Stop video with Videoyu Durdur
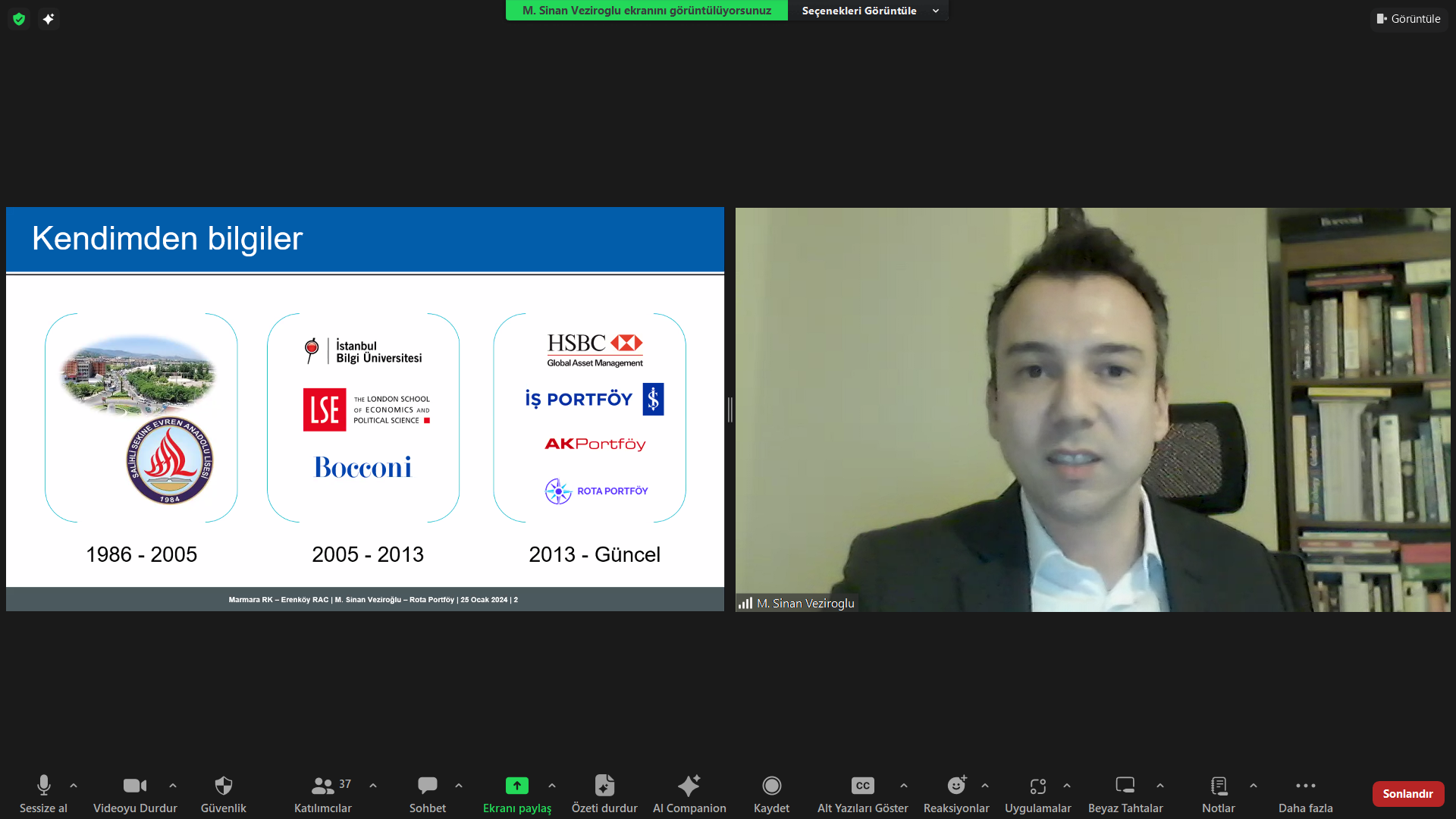This screenshot has height=819, width=1456. [135, 793]
